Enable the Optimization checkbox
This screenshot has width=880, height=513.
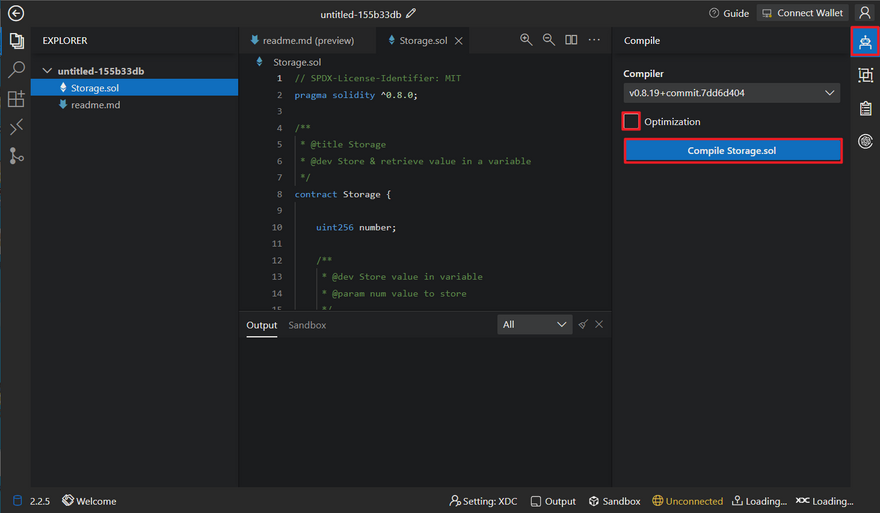point(631,121)
